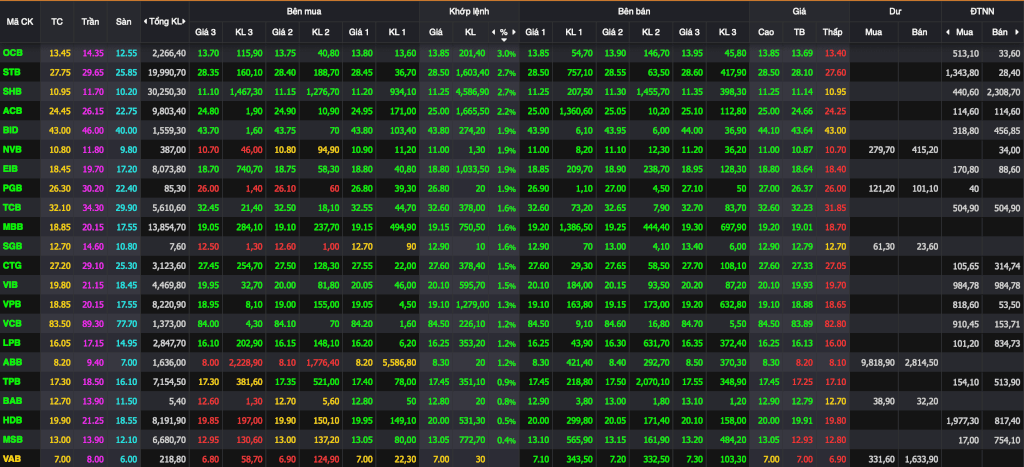The width and height of the screenshot is (1024, 467).
Task: Open the LPB stock symbol
Action: point(11,344)
